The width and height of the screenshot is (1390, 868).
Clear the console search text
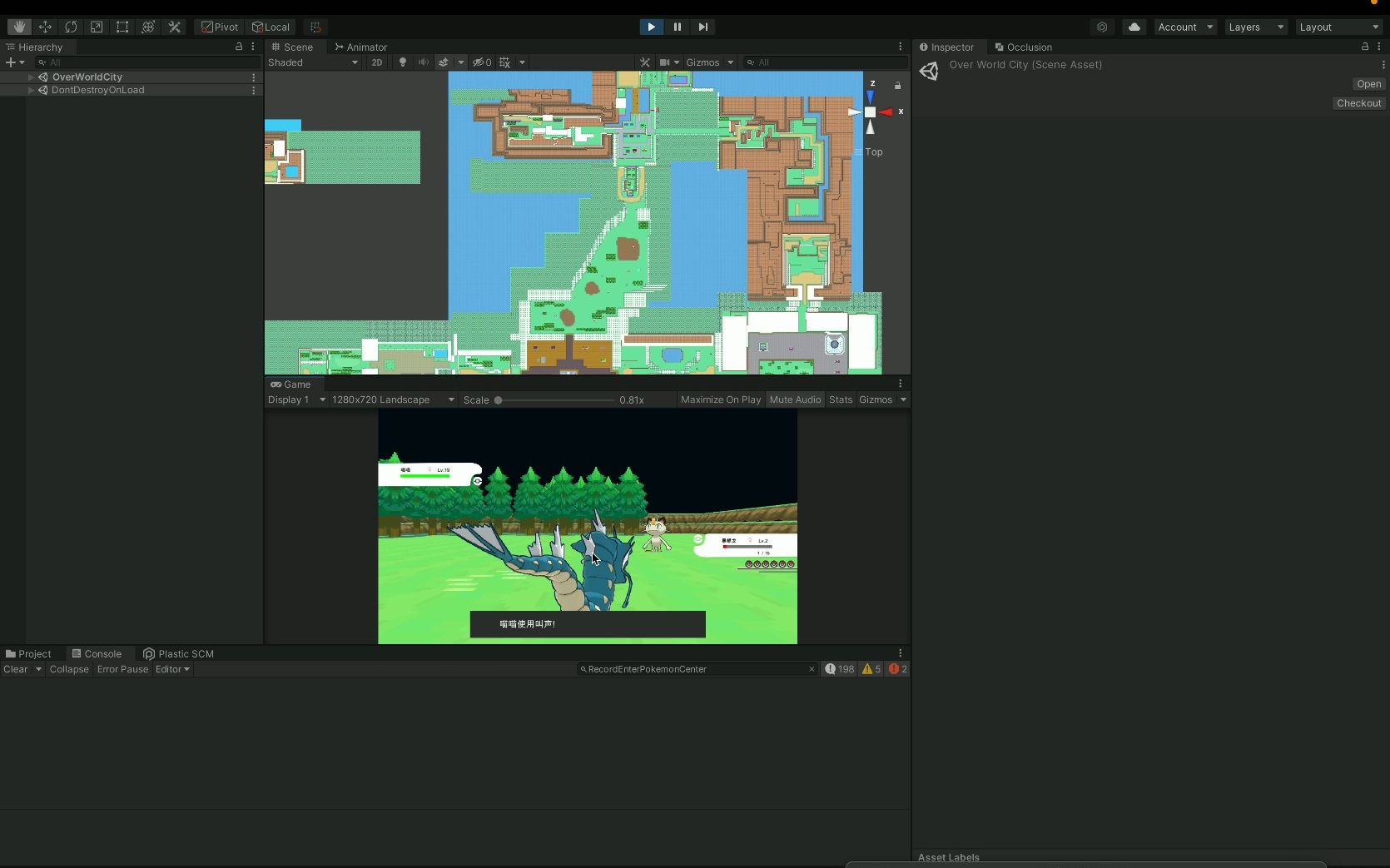[812, 669]
